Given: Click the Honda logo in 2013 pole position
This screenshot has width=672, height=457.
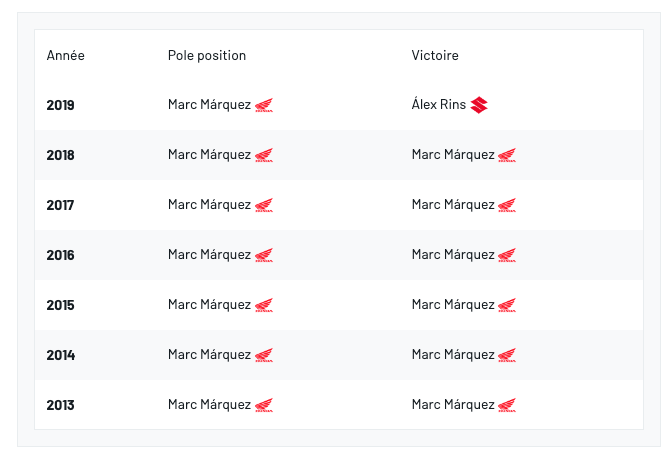Looking at the screenshot, I should tap(264, 405).
